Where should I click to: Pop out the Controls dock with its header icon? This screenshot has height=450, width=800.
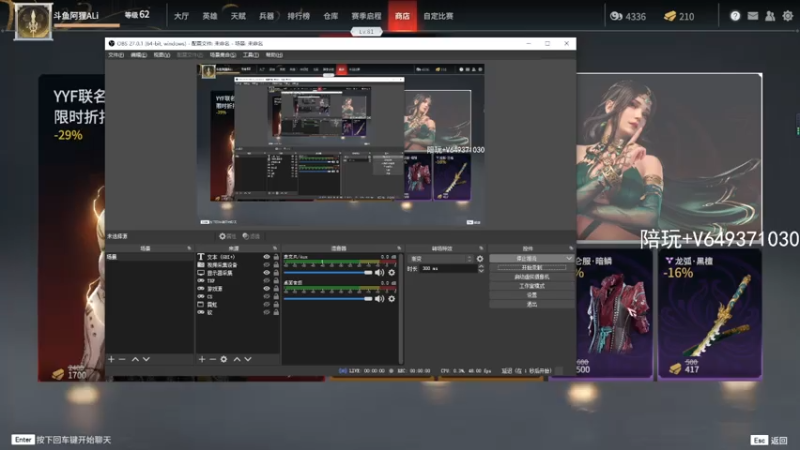pyautogui.click(x=571, y=248)
